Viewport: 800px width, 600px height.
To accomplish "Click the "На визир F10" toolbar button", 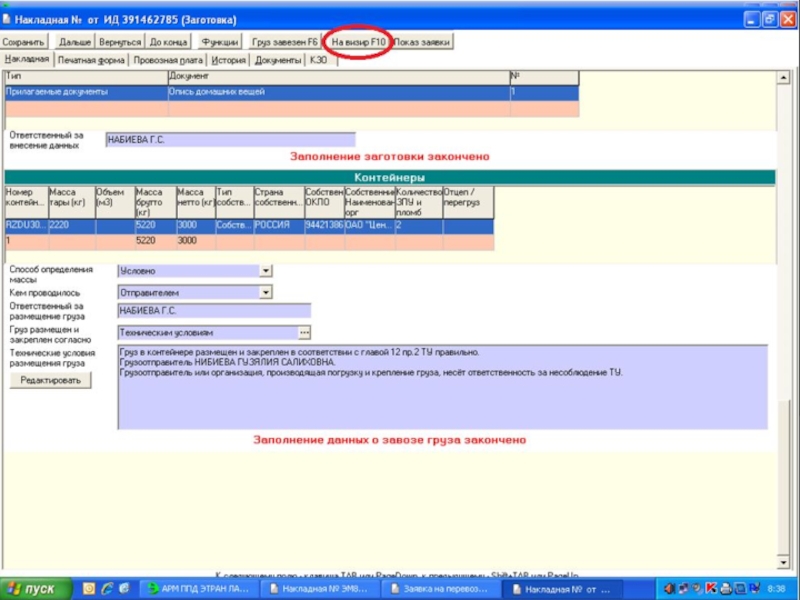I will 358,42.
